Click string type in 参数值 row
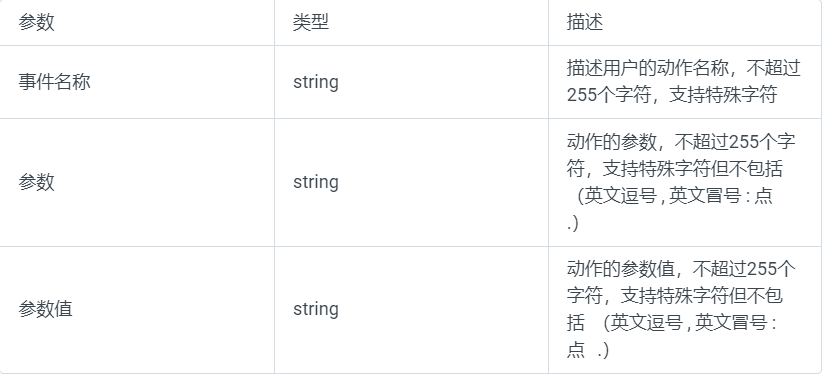This screenshot has height=375, width=823. tap(315, 309)
